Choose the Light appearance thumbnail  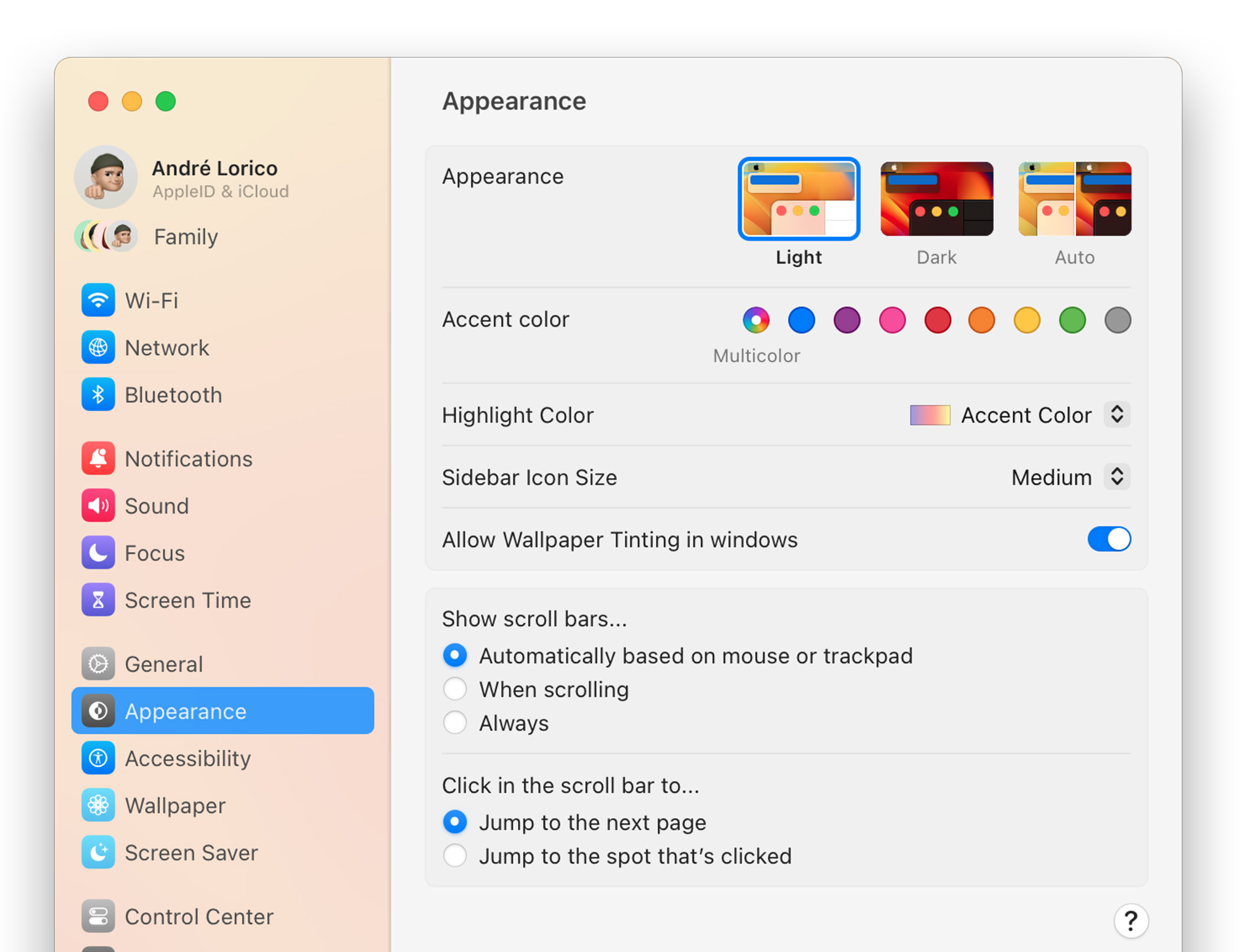click(798, 199)
